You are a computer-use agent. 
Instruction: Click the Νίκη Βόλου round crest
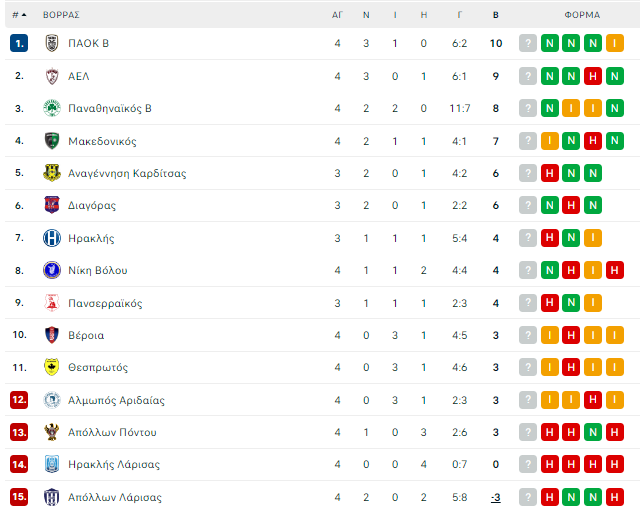click(x=52, y=270)
